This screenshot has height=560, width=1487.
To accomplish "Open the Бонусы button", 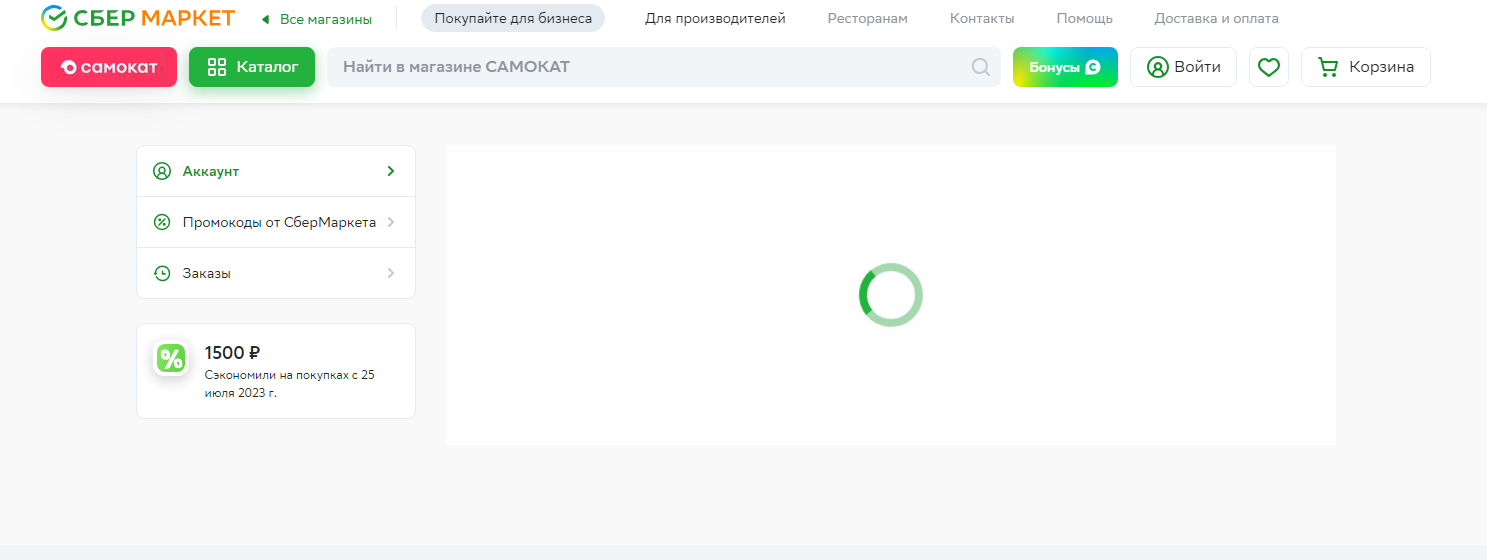I will [1065, 67].
